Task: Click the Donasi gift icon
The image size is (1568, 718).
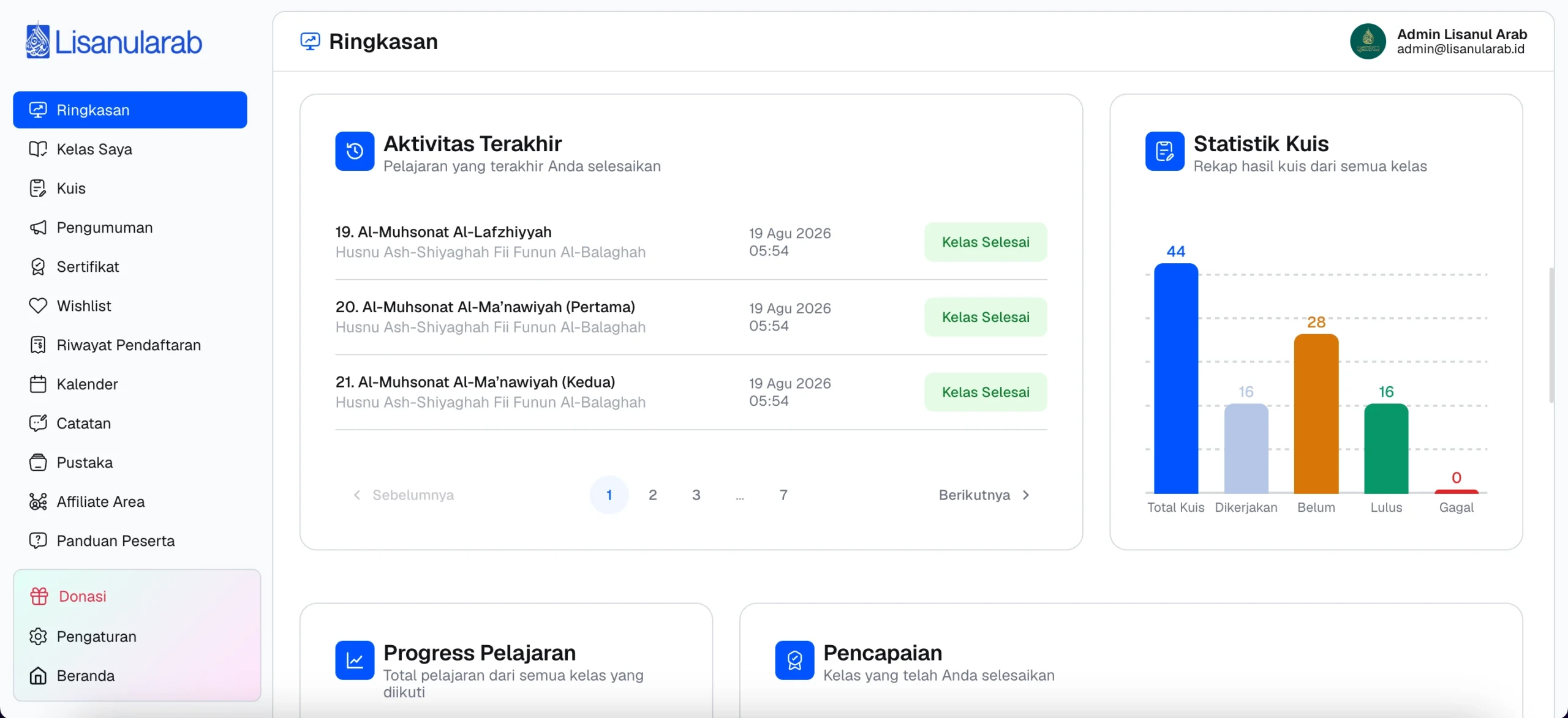Action: tap(39, 596)
